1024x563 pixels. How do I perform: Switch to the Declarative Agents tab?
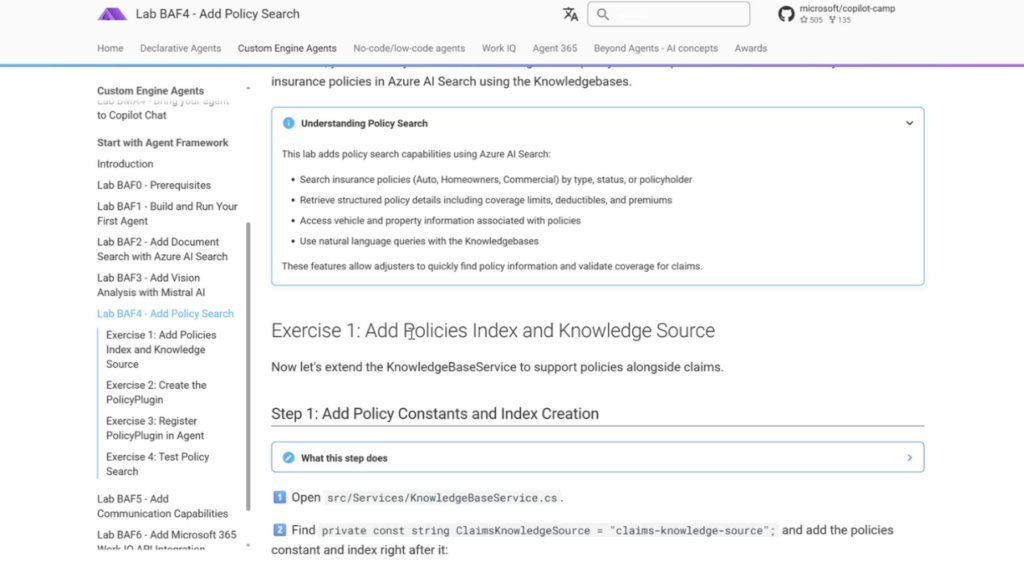(180, 48)
